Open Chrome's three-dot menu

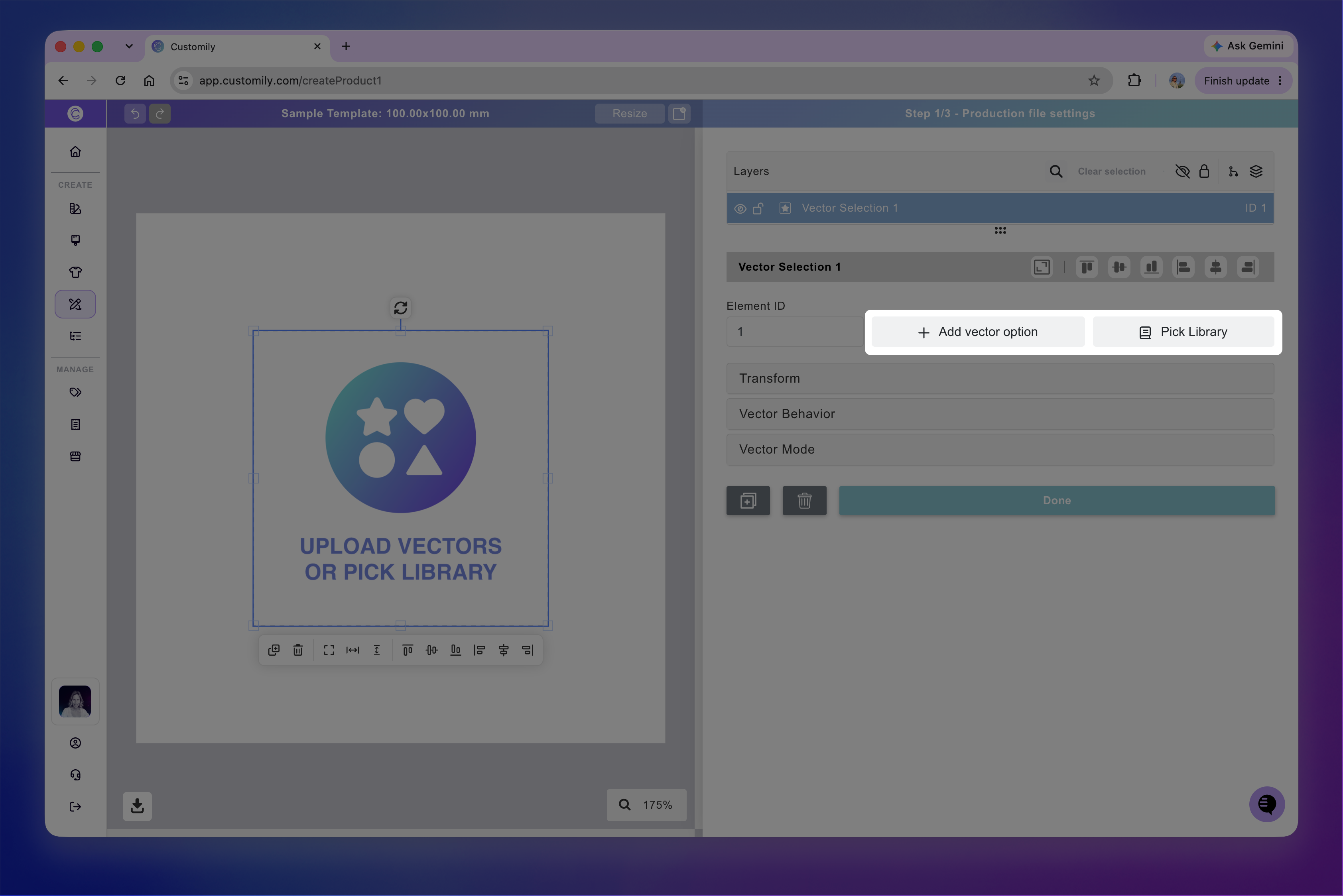tap(1280, 81)
